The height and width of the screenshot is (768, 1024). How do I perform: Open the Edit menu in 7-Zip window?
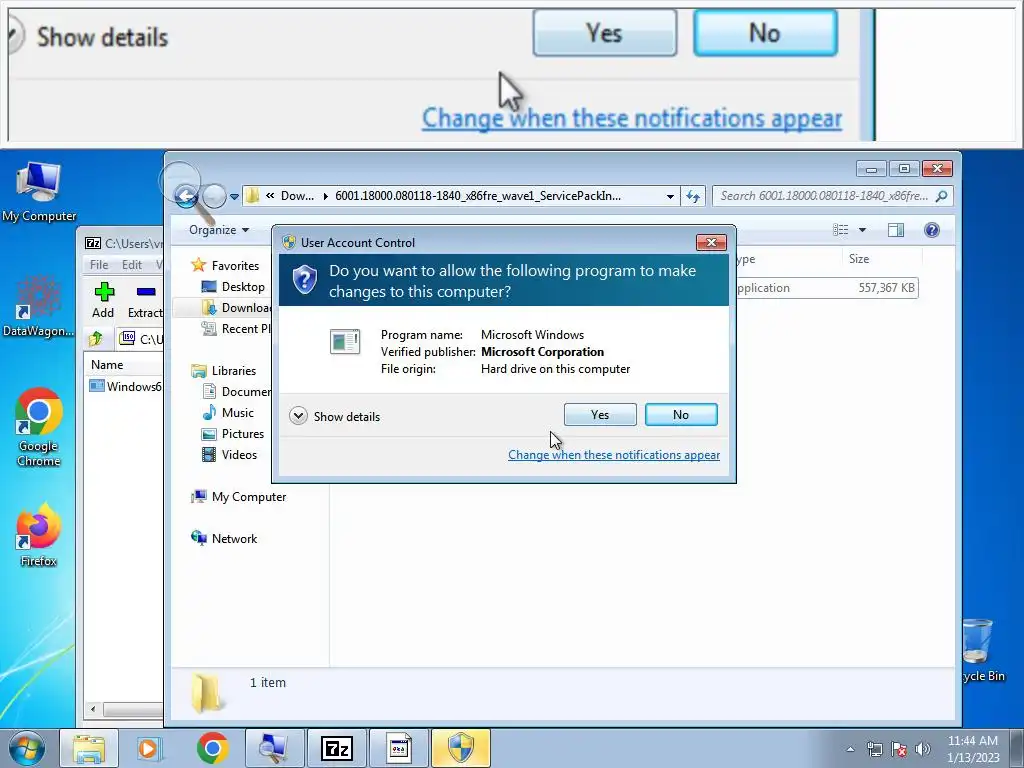pos(131,264)
